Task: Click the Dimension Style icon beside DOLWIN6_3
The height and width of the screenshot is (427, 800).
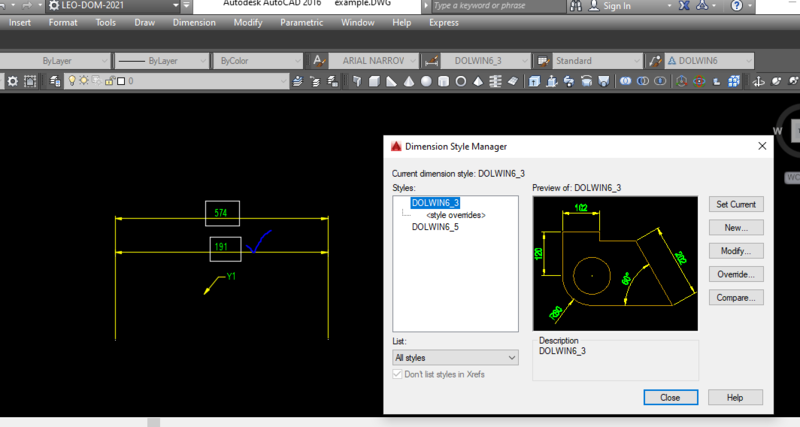Action: (432, 60)
